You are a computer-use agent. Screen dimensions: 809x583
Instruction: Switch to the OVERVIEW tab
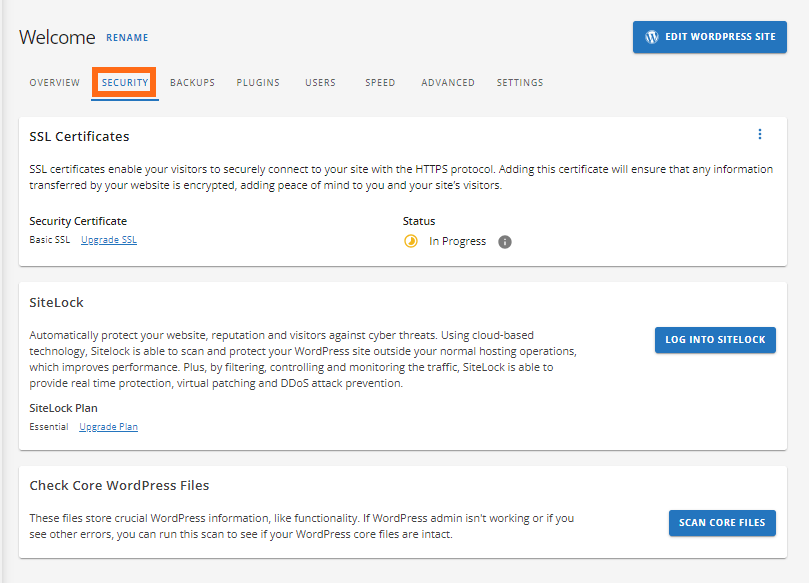pyautogui.click(x=54, y=83)
